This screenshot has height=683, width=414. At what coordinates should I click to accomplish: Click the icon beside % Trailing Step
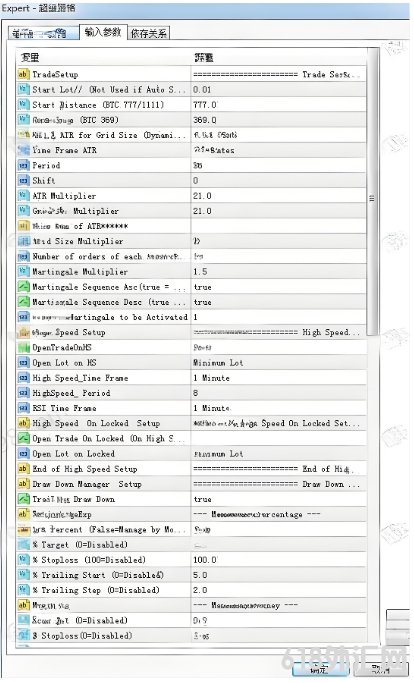[23, 590]
